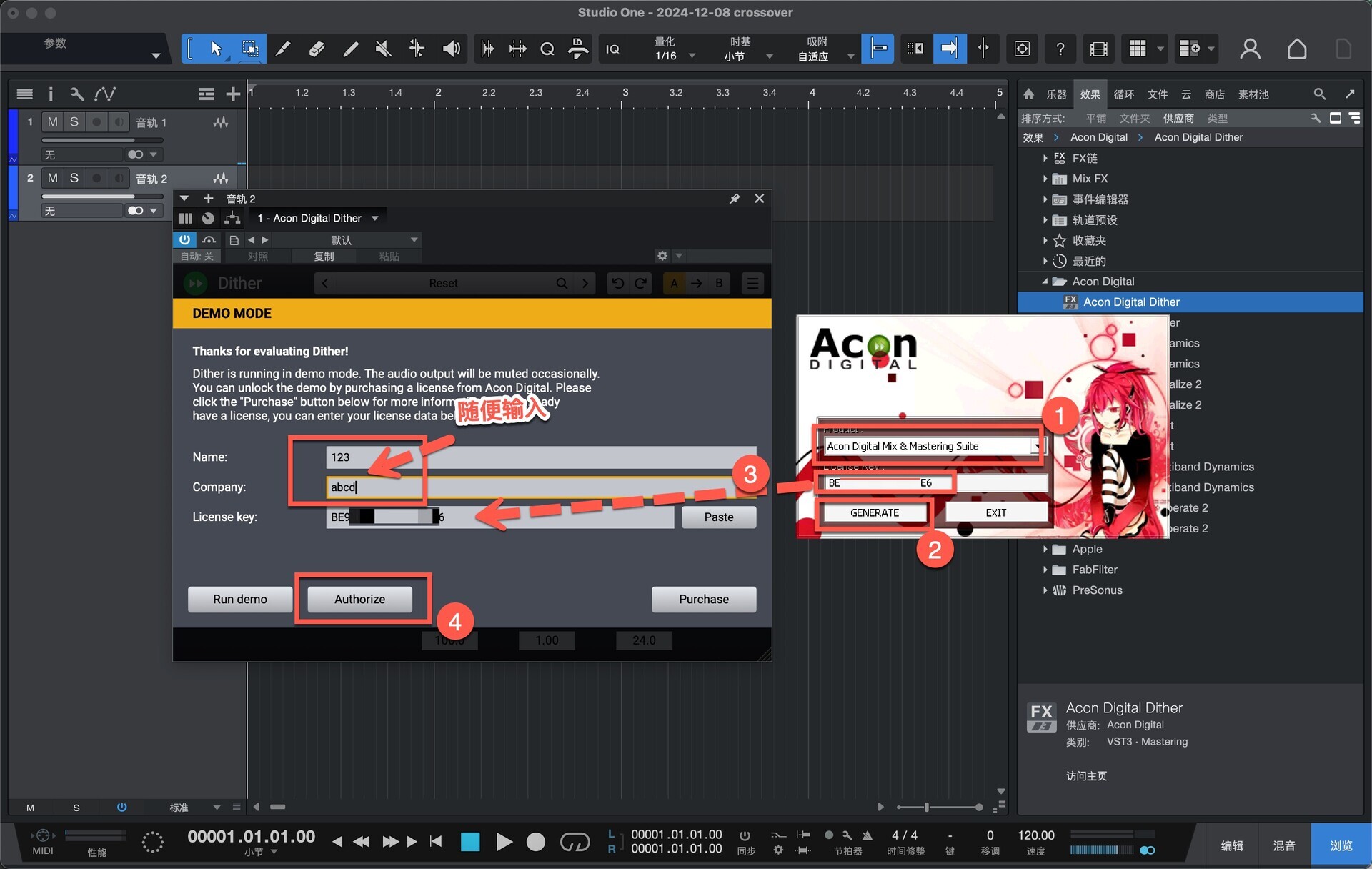Toggle the loop button in transport
The width and height of the screenshot is (1372, 869).
click(x=575, y=842)
